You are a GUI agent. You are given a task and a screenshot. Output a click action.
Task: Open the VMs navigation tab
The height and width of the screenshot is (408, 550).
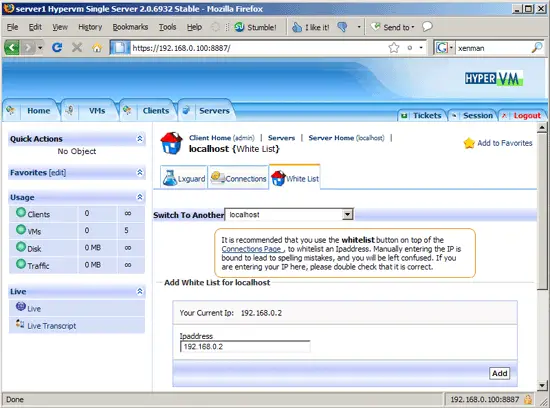[x=97, y=111]
